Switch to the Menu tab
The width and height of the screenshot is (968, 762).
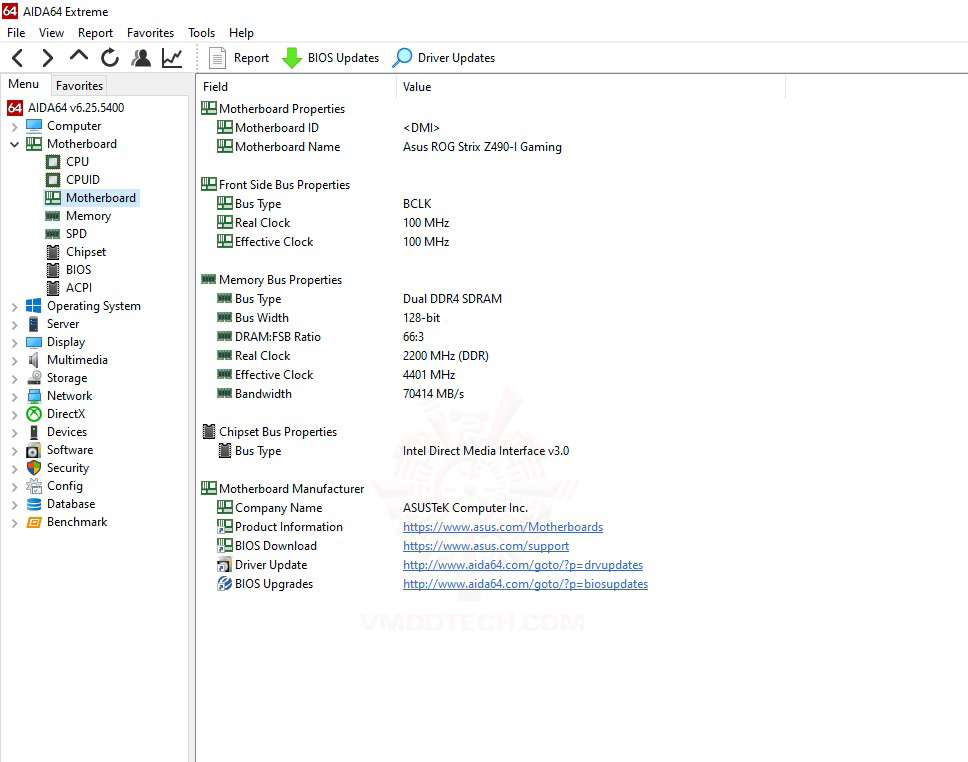pos(23,84)
